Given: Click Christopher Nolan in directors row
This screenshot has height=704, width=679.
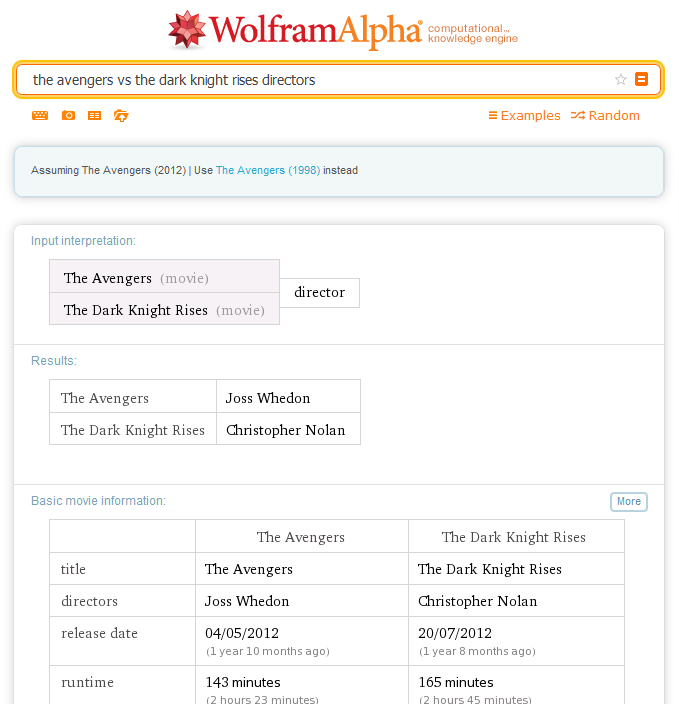Looking at the screenshot, I should pos(478,601).
